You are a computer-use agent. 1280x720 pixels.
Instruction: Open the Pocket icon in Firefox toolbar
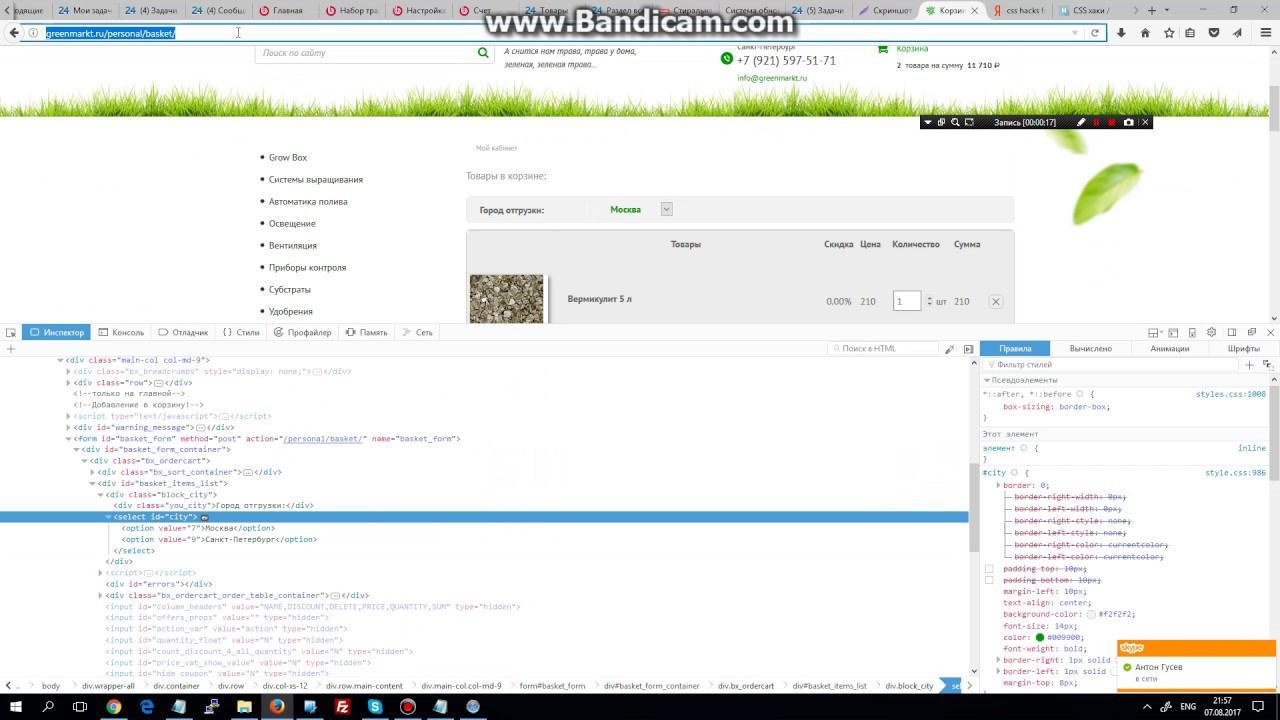1214,33
